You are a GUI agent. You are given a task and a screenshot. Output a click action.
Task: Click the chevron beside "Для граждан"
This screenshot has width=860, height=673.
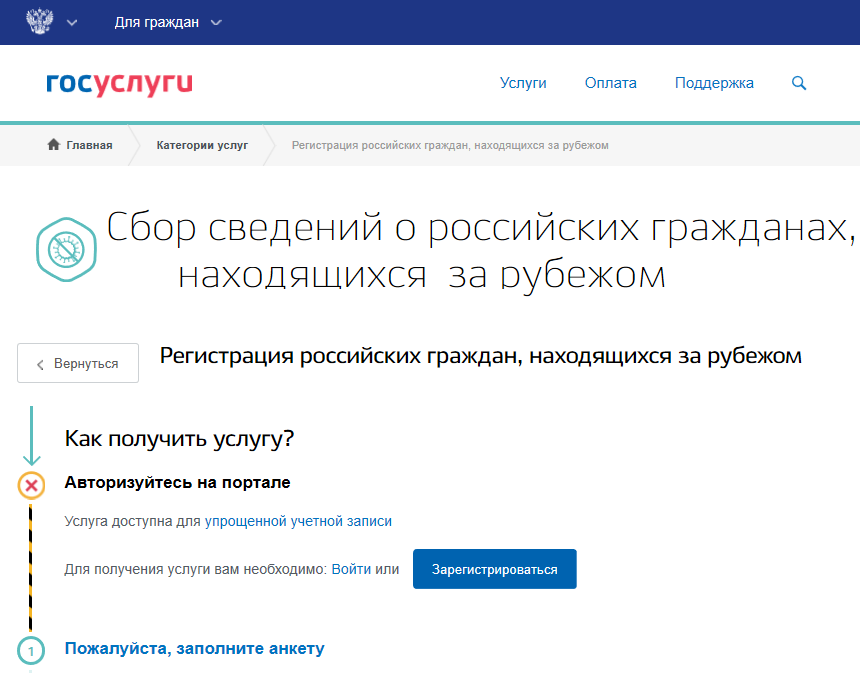click(216, 22)
